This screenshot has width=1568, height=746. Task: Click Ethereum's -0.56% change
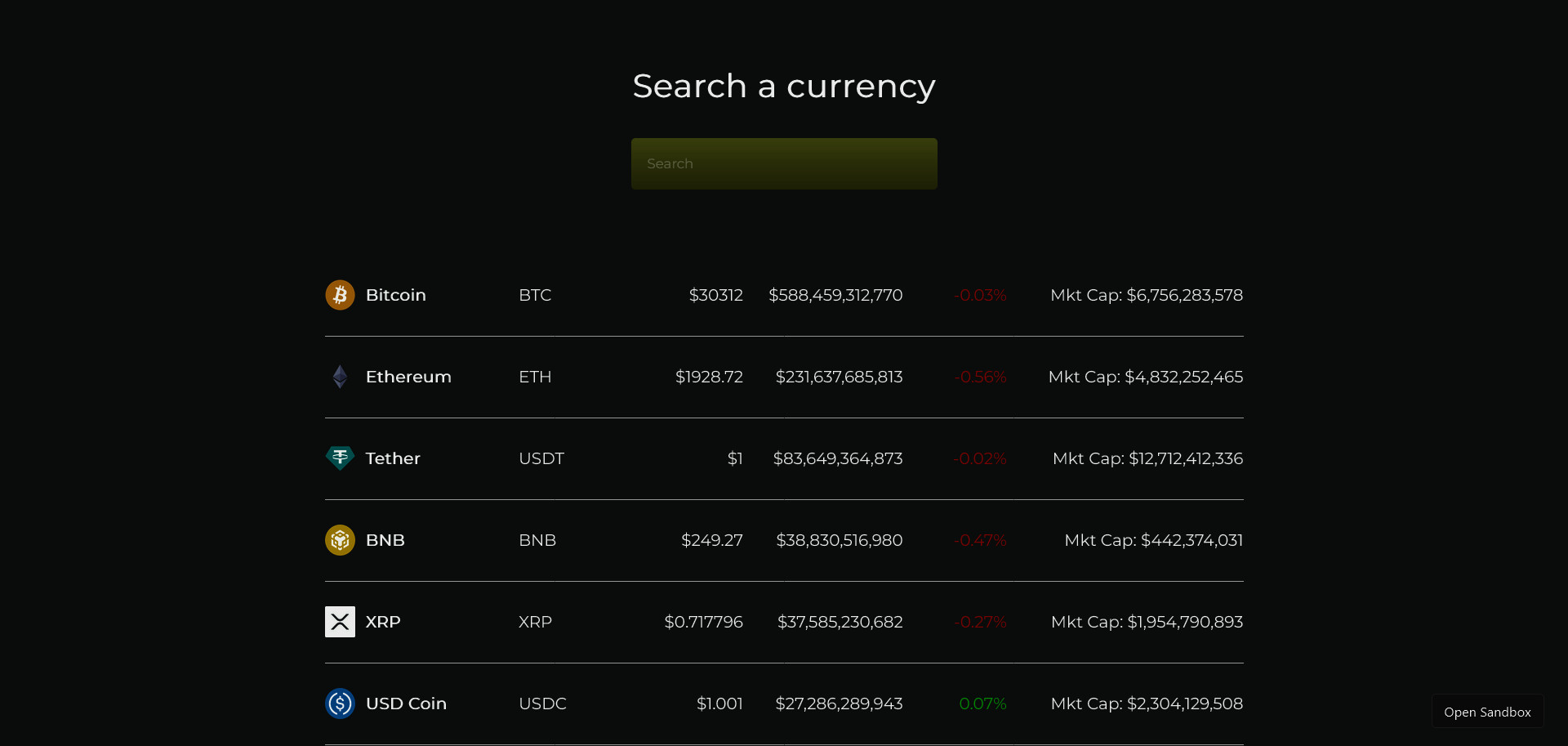click(980, 377)
